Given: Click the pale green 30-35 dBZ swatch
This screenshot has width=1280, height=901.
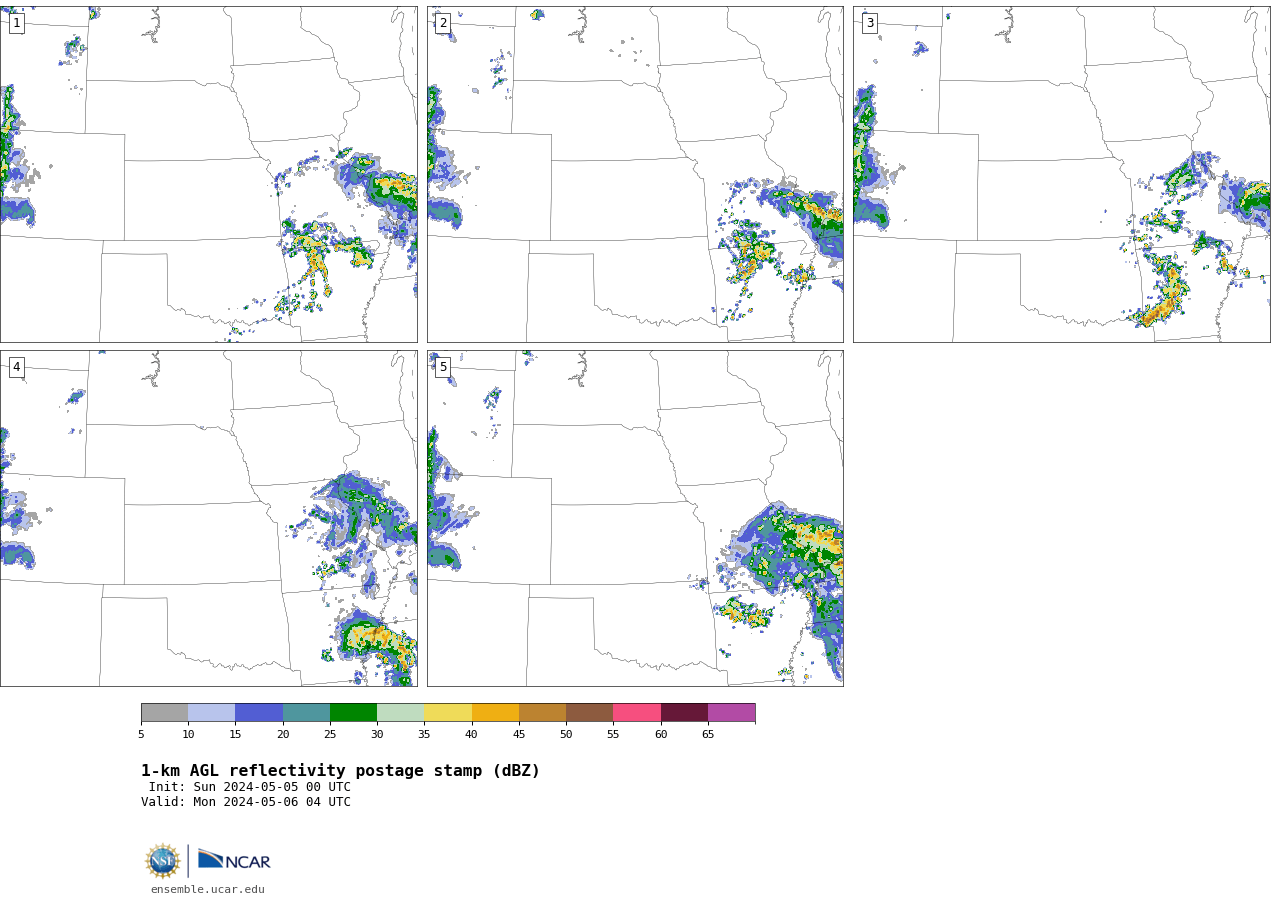Looking at the screenshot, I should click(401, 713).
